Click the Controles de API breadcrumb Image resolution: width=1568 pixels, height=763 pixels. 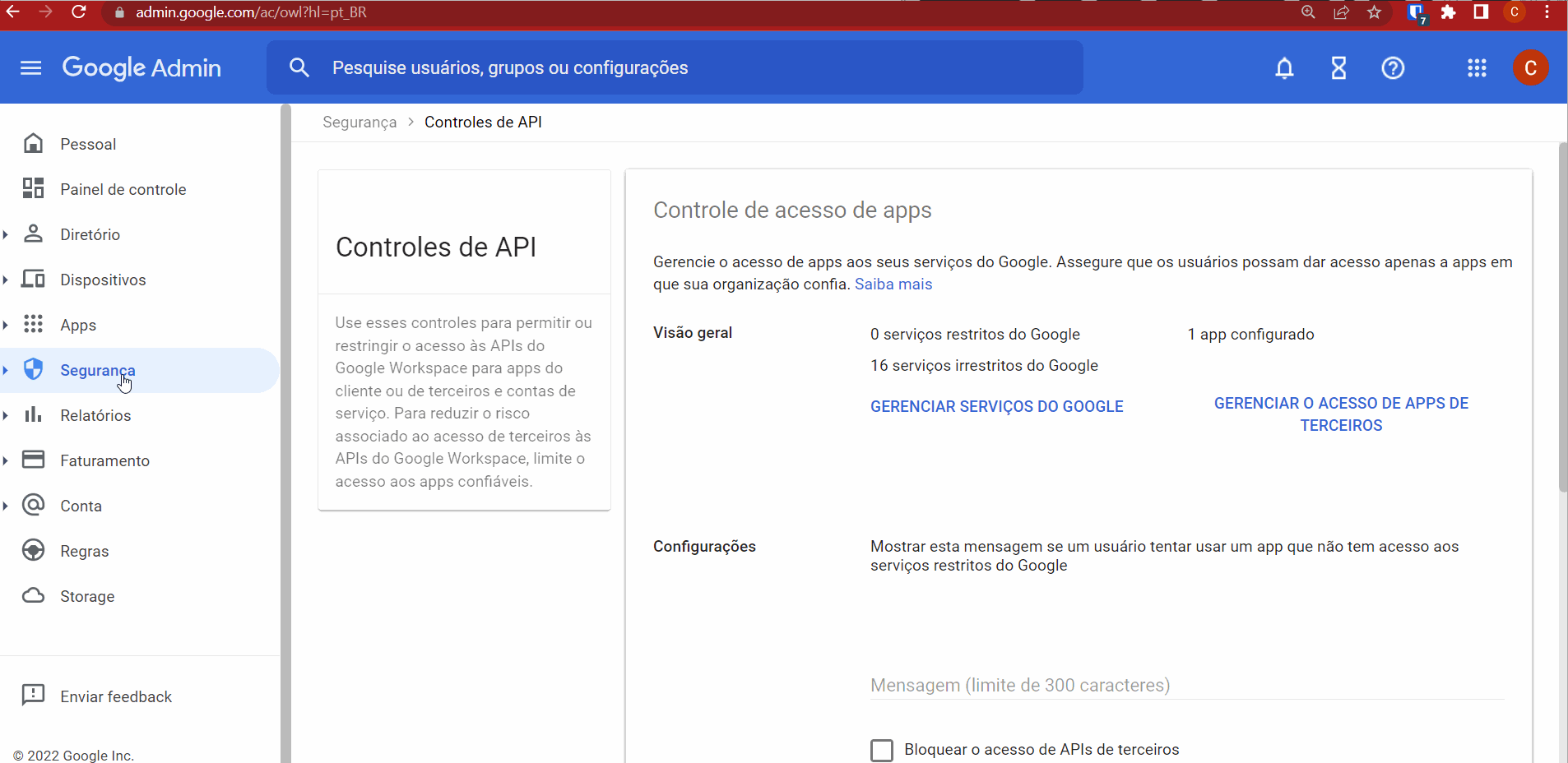[x=483, y=123]
